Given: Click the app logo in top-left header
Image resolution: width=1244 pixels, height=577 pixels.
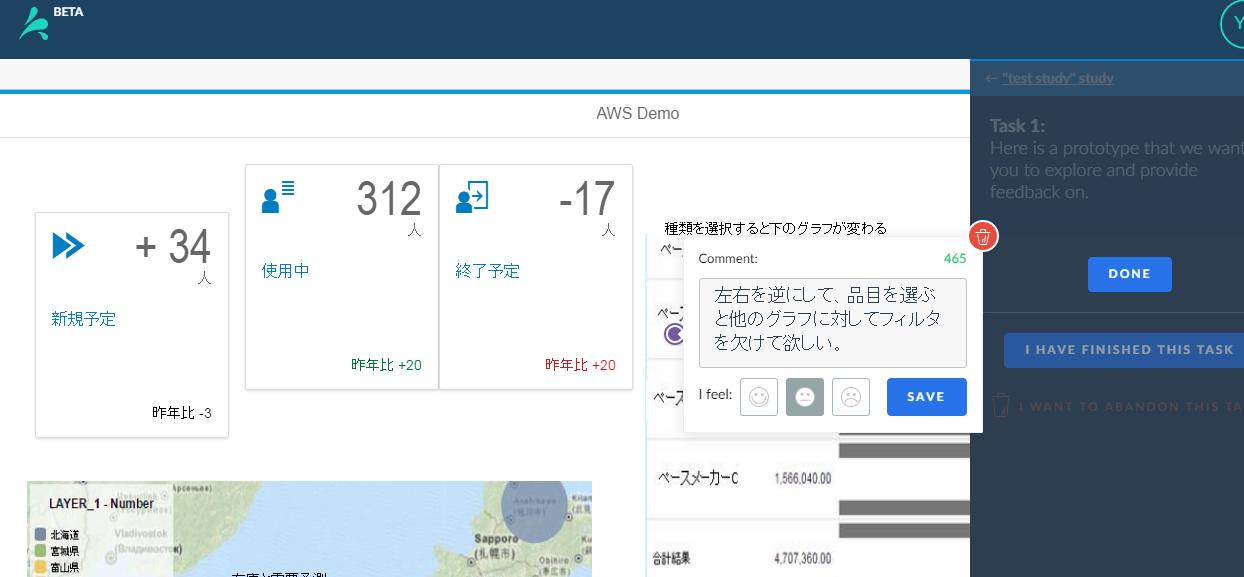Looking at the screenshot, I should 34,23.
